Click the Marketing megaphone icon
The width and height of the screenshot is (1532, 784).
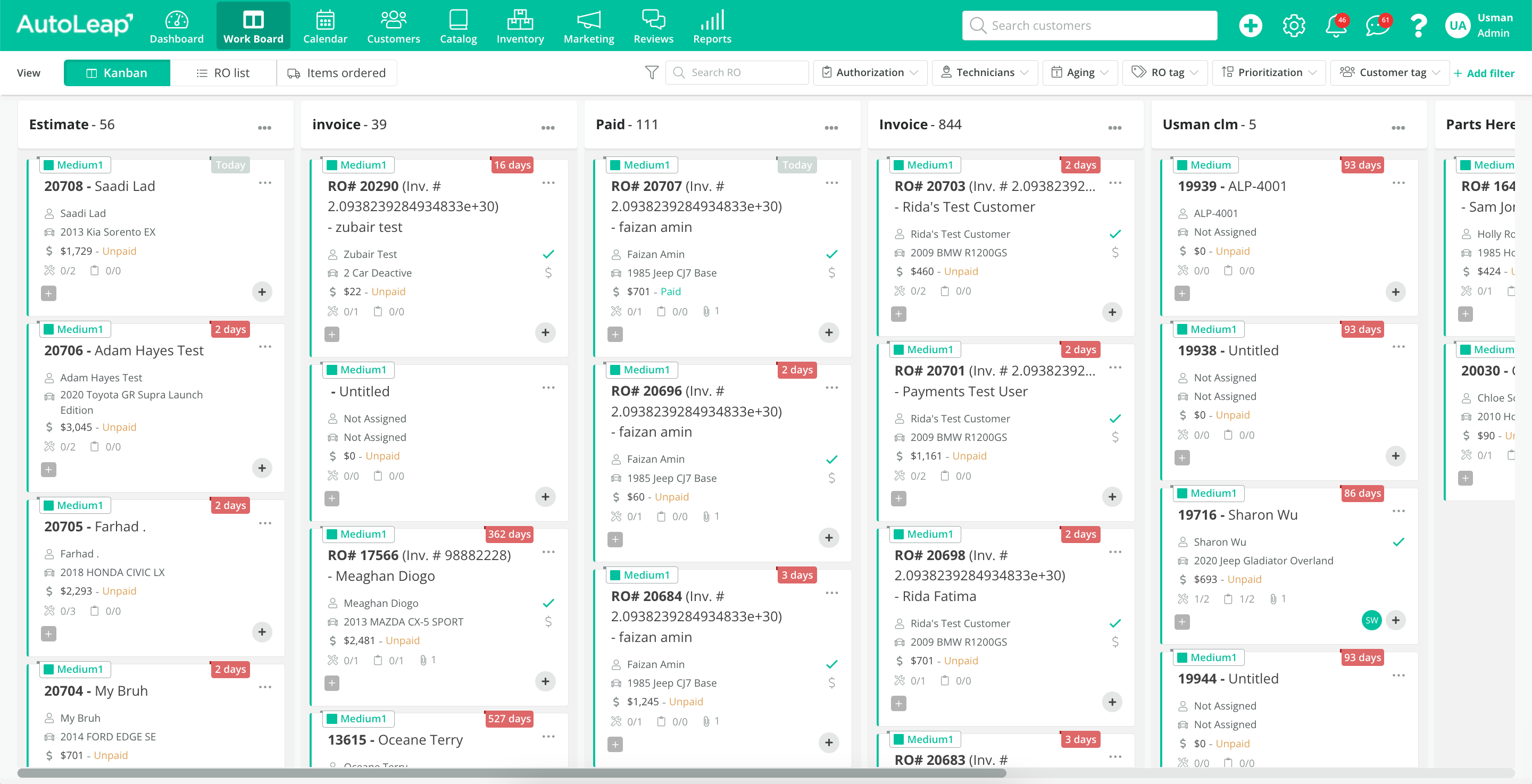pyautogui.click(x=588, y=21)
